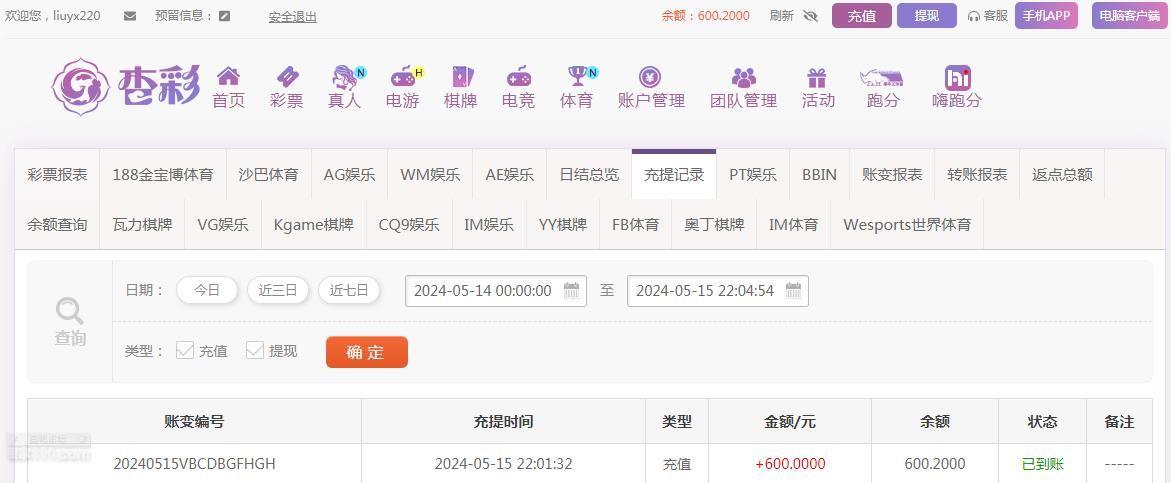Open 账户管理 account icon
Viewport: 1171px width, 483px height.
tap(650, 76)
